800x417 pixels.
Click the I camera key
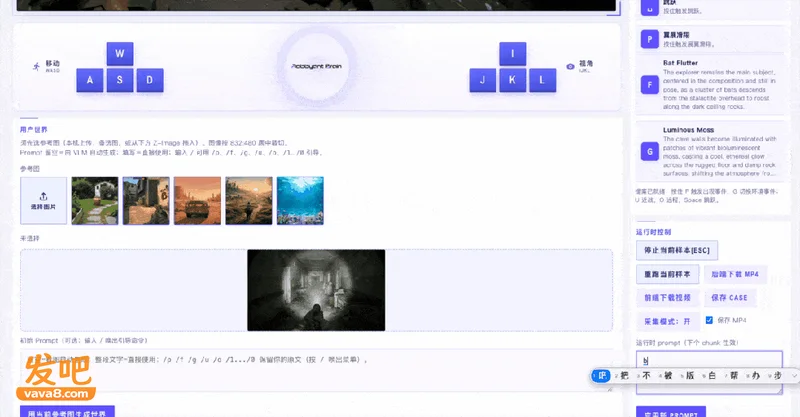click(513, 54)
